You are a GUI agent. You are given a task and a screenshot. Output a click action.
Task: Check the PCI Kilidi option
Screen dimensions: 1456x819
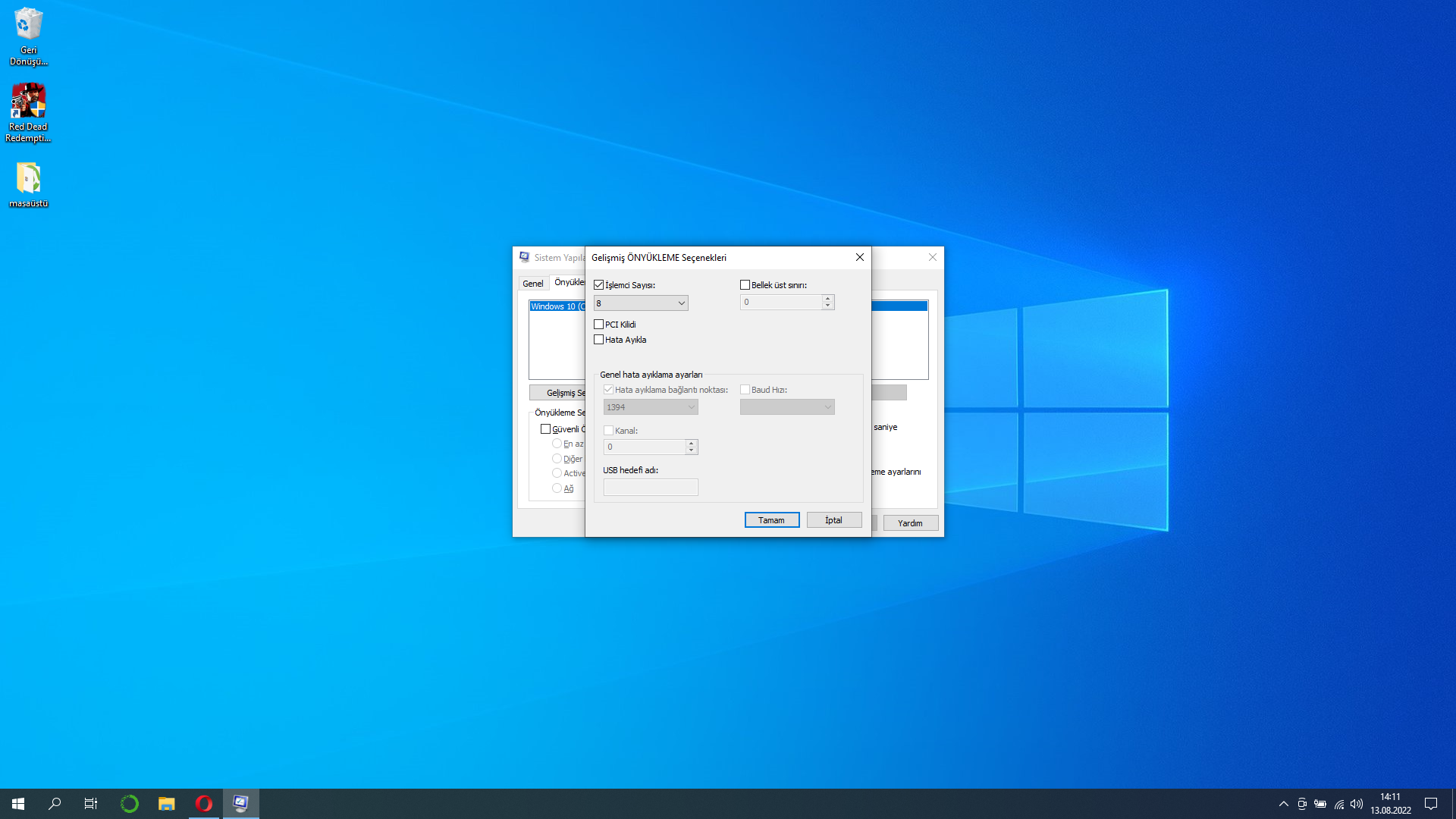(x=599, y=325)
